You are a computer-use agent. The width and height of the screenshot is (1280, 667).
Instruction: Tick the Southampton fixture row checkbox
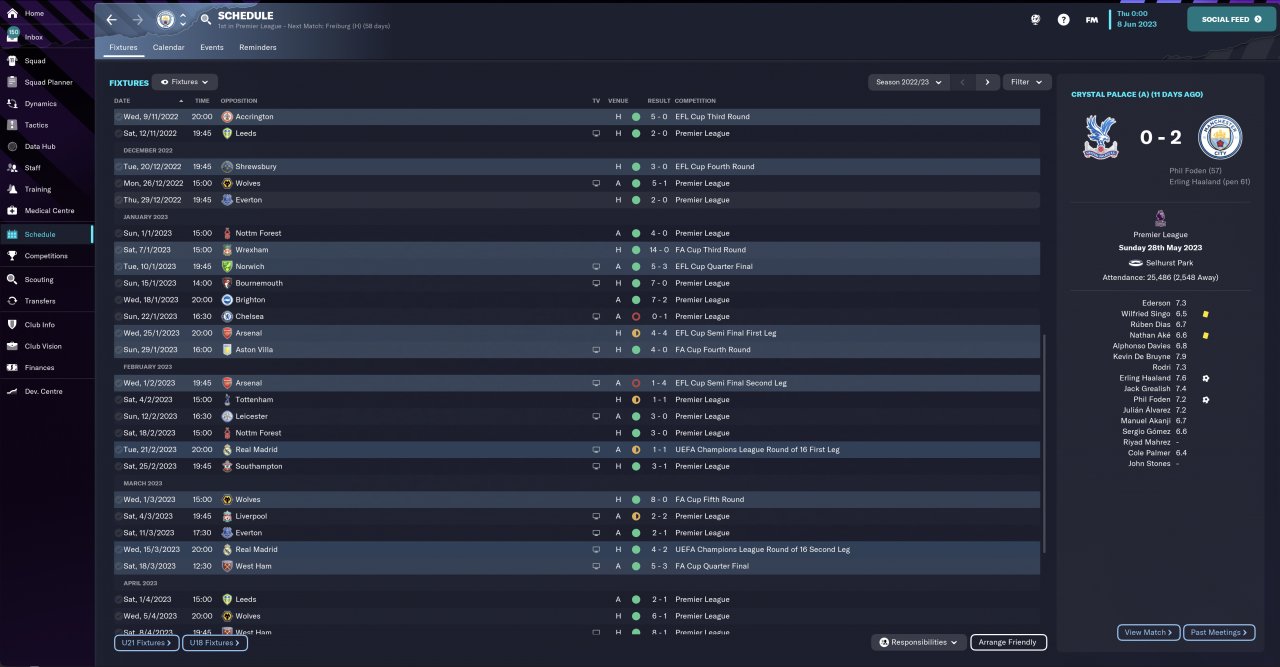pyautogui.click(x=118, y=466)
